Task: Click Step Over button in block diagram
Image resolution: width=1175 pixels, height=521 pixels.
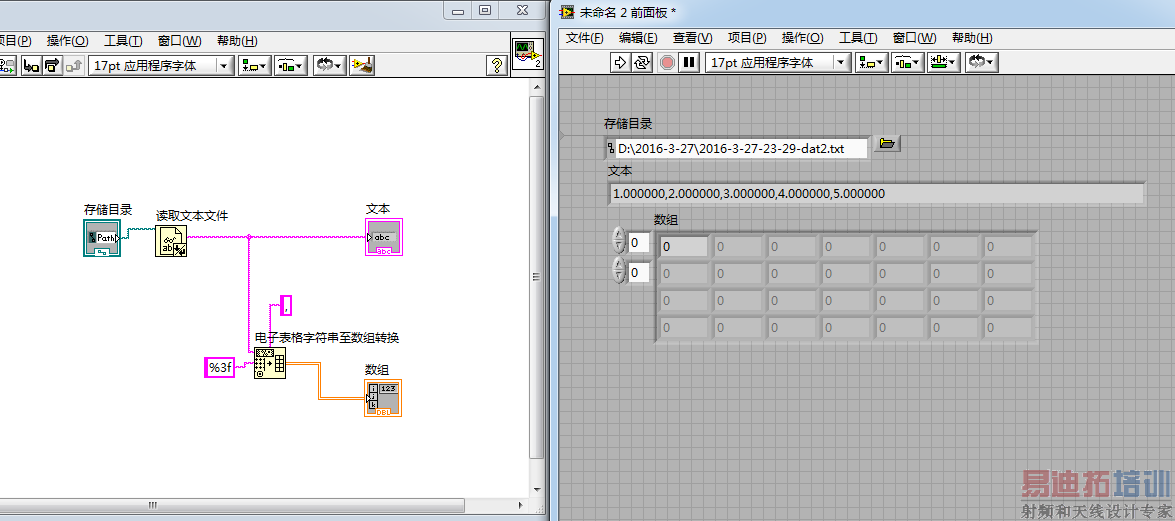Action: point(52,65)
